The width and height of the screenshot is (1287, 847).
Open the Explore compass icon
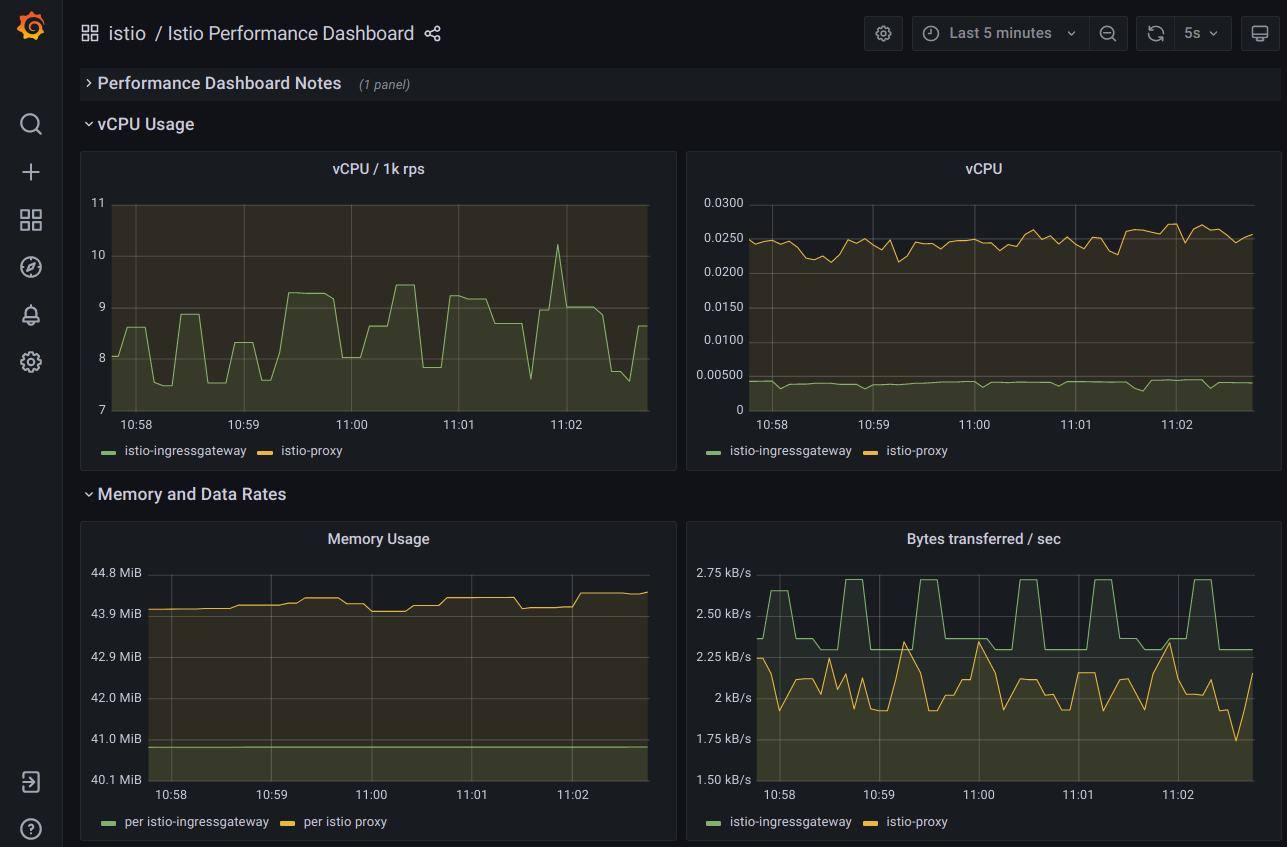click(x=31, y=267)
